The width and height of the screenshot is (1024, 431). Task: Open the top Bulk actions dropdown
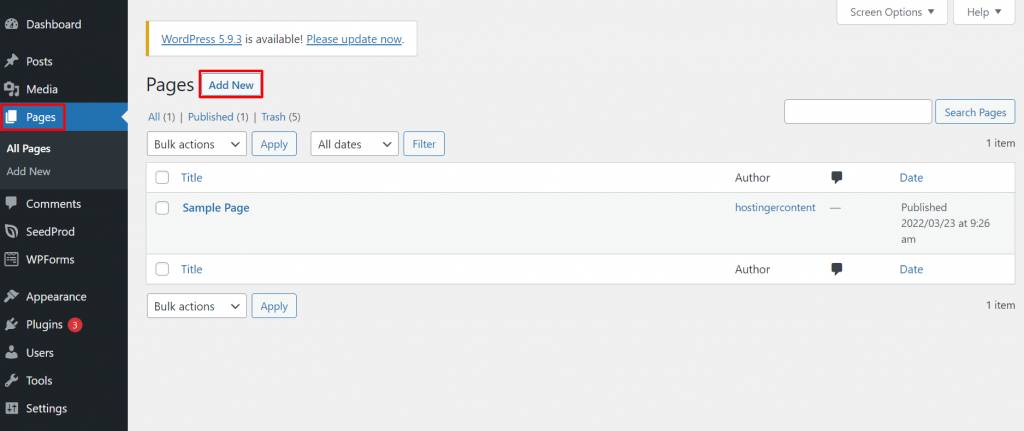(x=197, y=144)
